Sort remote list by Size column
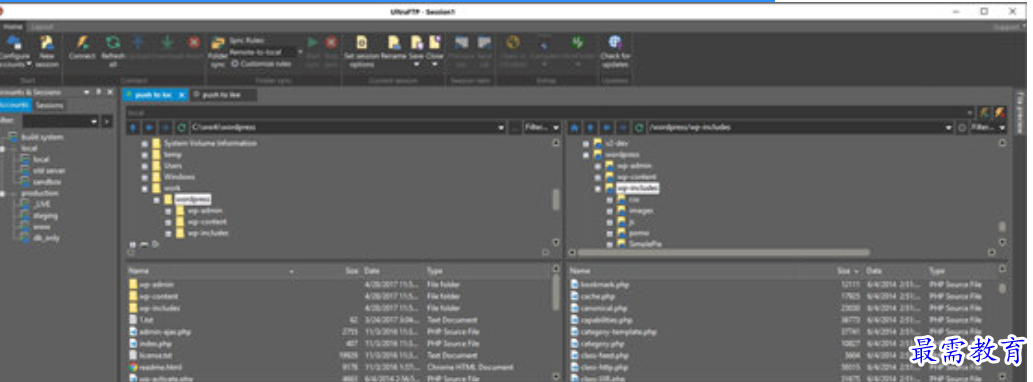 [848, 271]
